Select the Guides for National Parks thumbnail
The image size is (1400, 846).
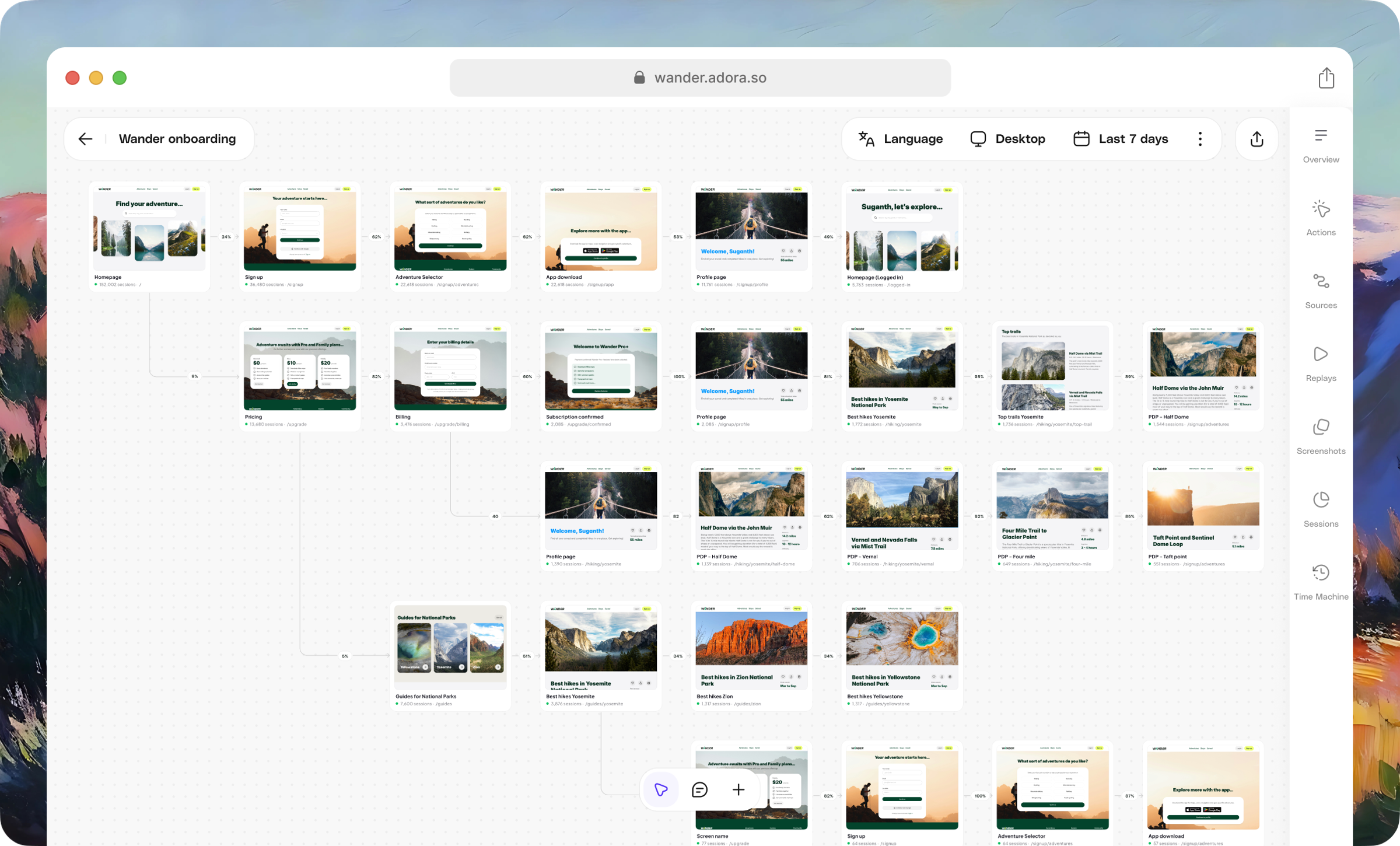click(450, 648)
